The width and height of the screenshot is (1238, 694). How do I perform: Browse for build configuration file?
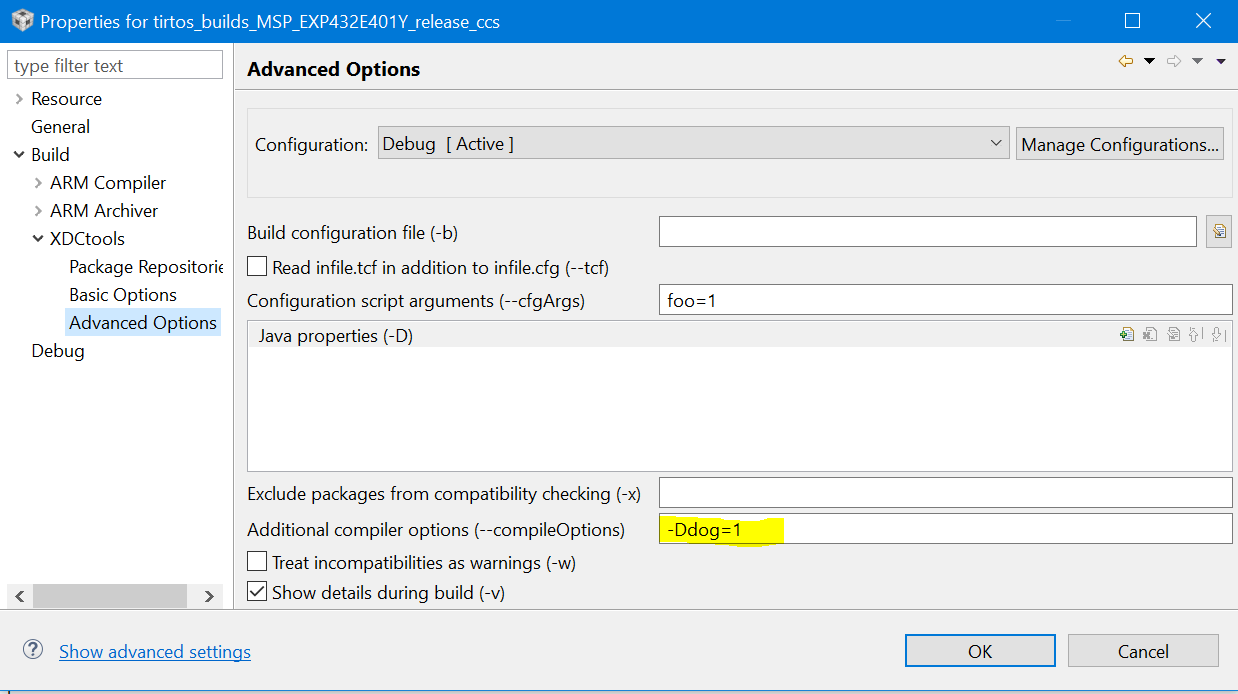pyautogui.click(x=1218, y=232)
